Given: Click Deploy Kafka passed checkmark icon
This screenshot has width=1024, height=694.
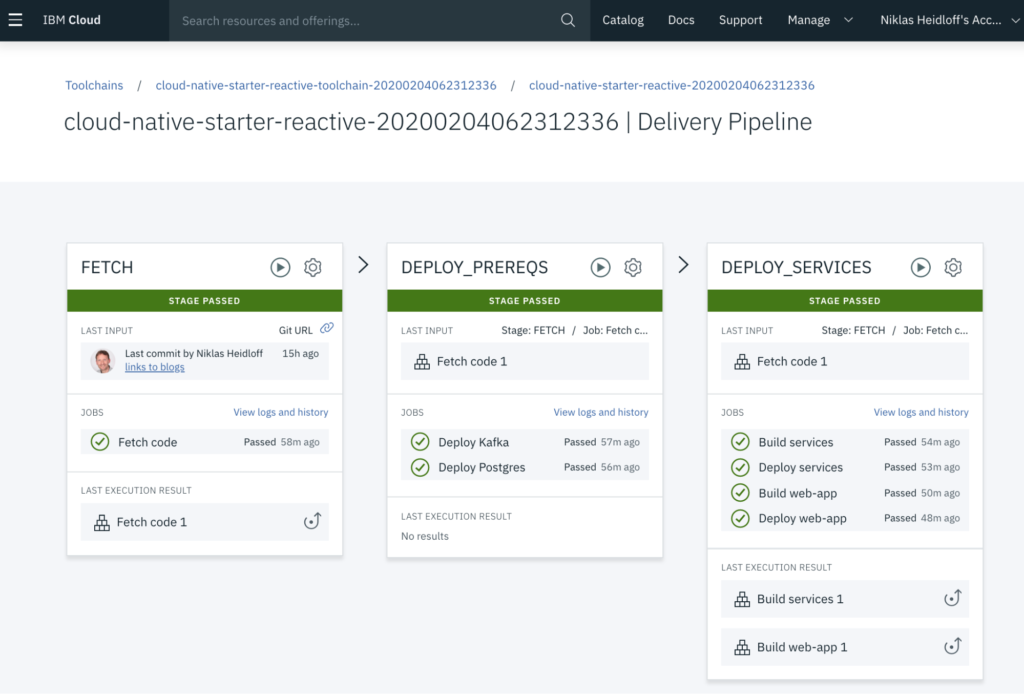Looking at the screenshot, I should 420,442.
